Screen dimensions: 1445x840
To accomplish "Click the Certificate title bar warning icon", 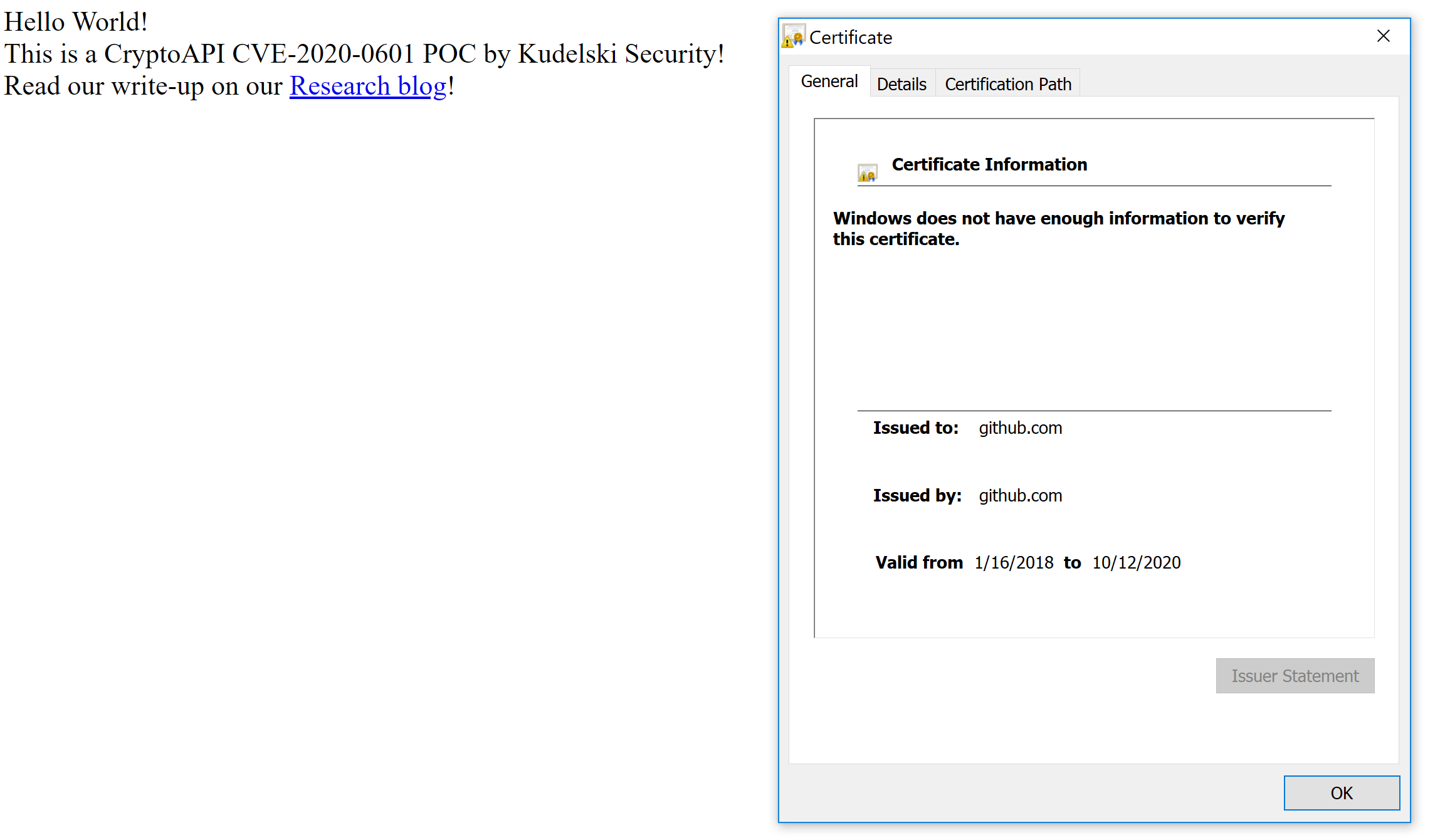I will tap(794, 36).
